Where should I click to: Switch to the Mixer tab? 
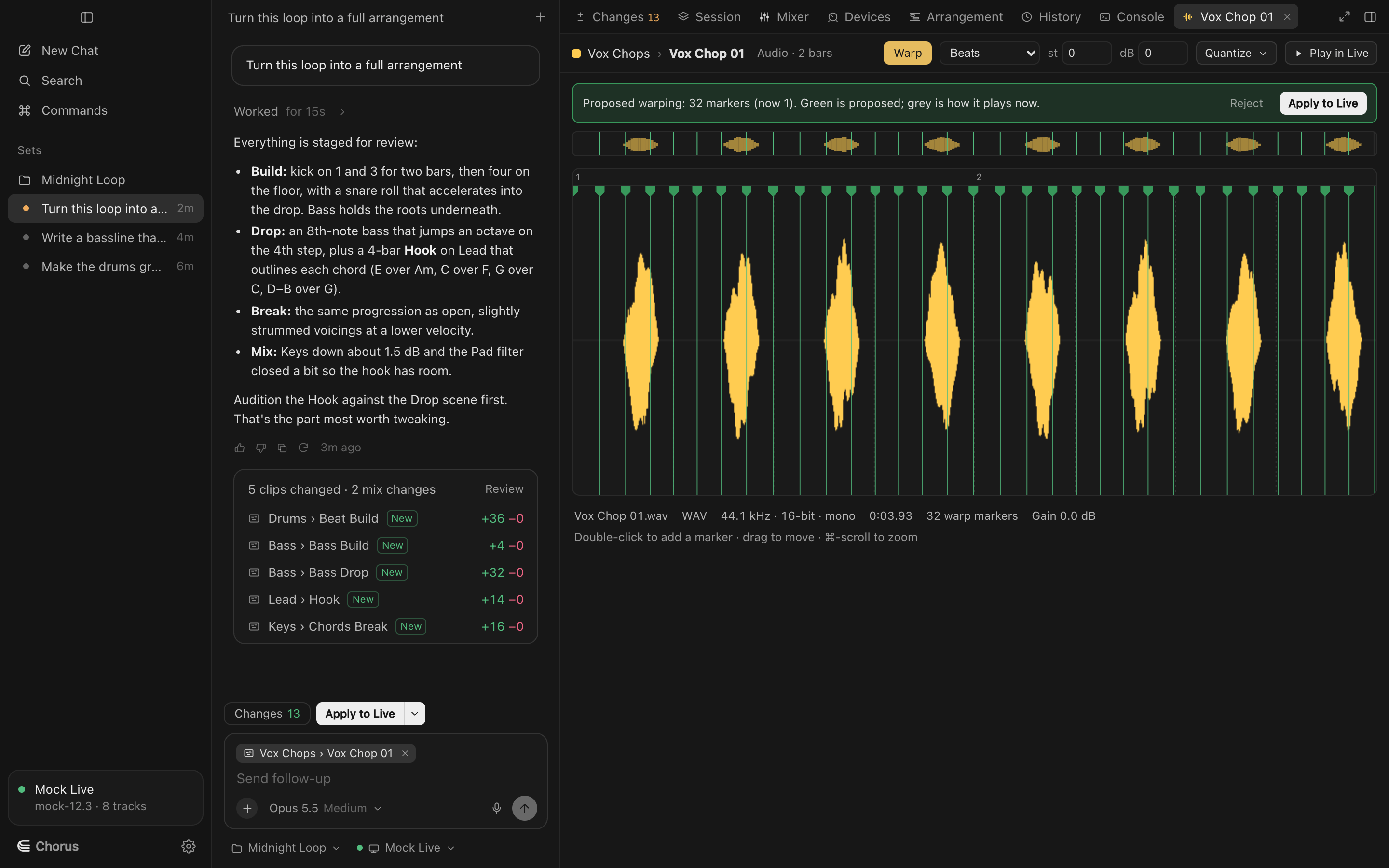783,17
